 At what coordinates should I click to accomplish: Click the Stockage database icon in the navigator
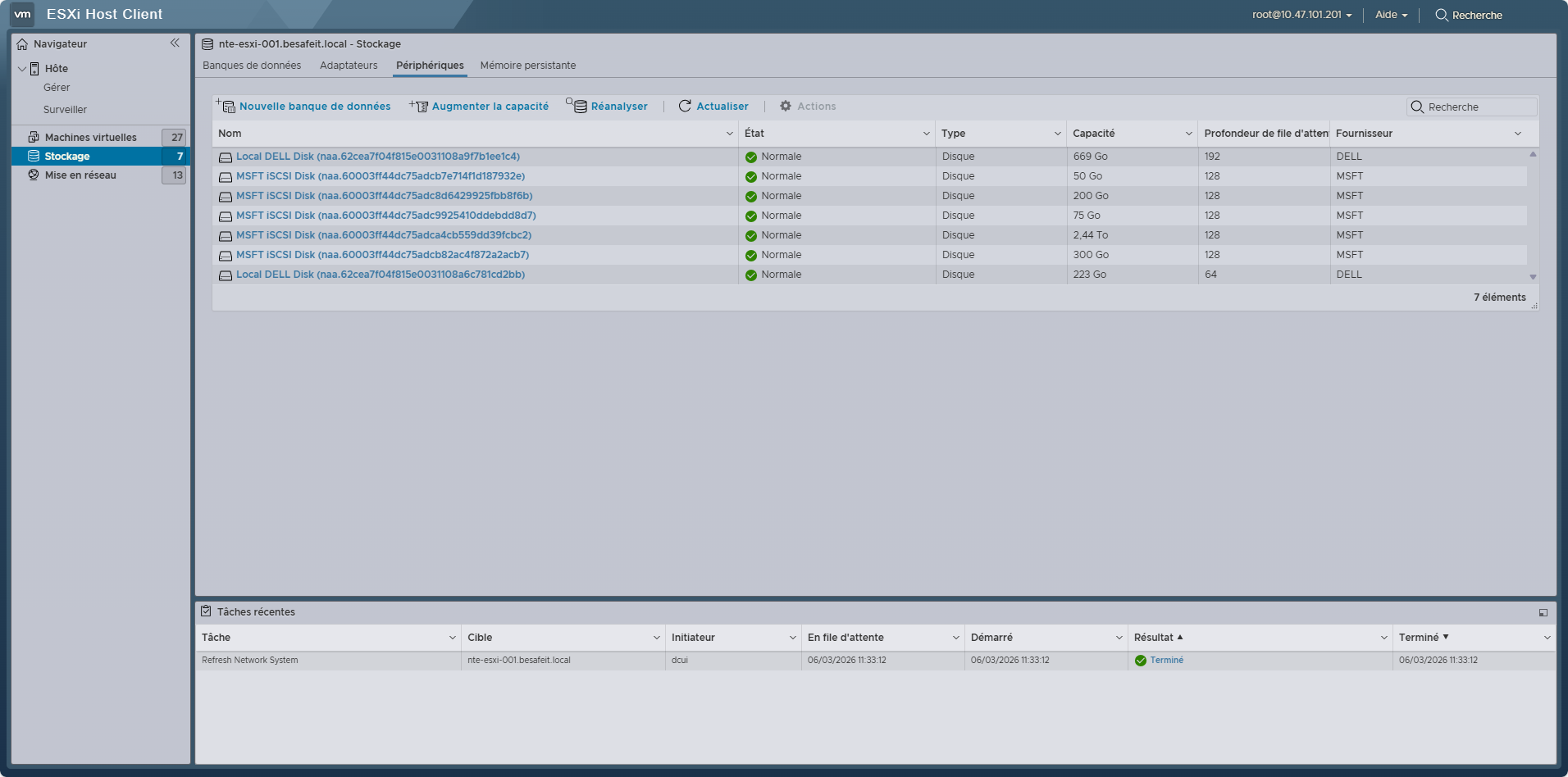(x=34, y=156)
